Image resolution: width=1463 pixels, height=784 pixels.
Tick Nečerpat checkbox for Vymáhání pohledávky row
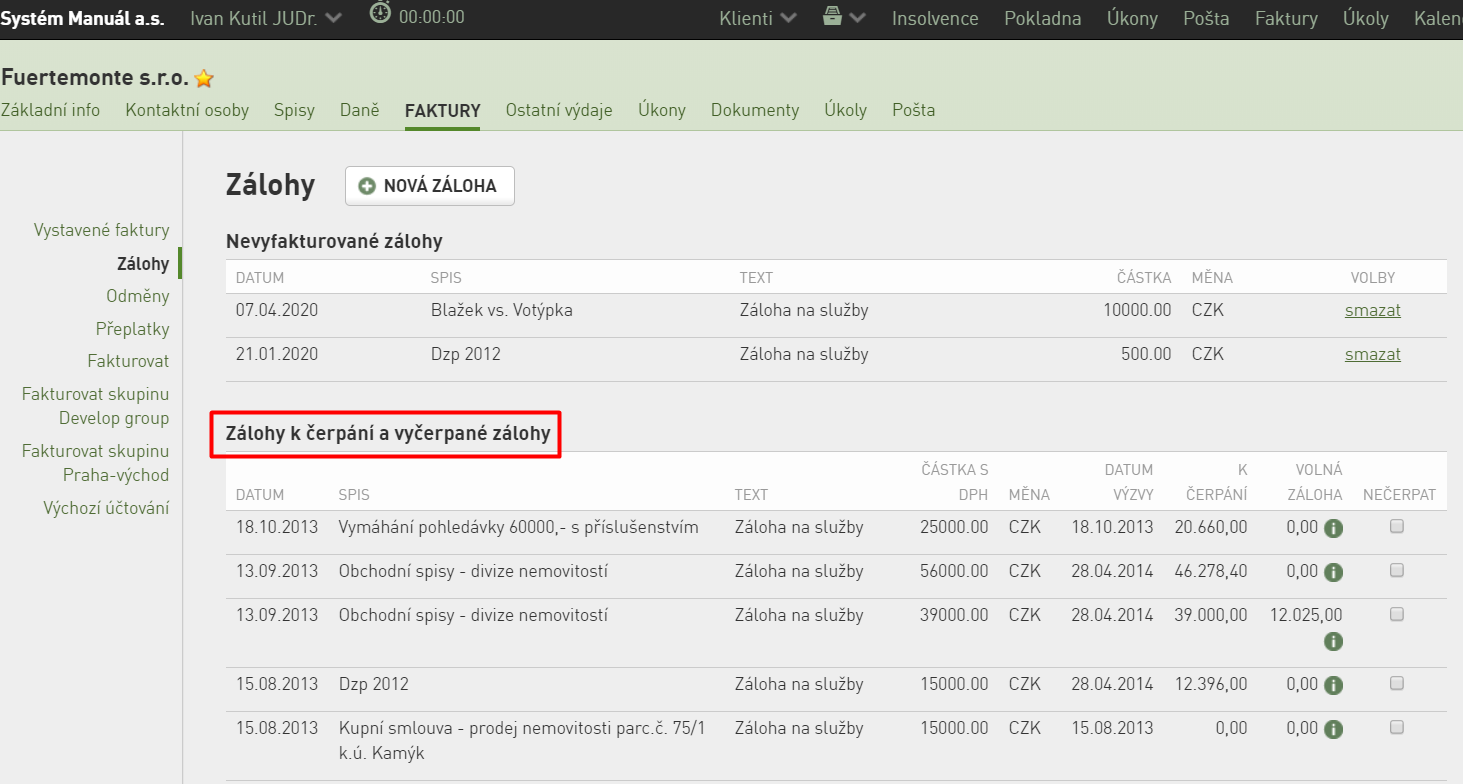click(1397, 527)
